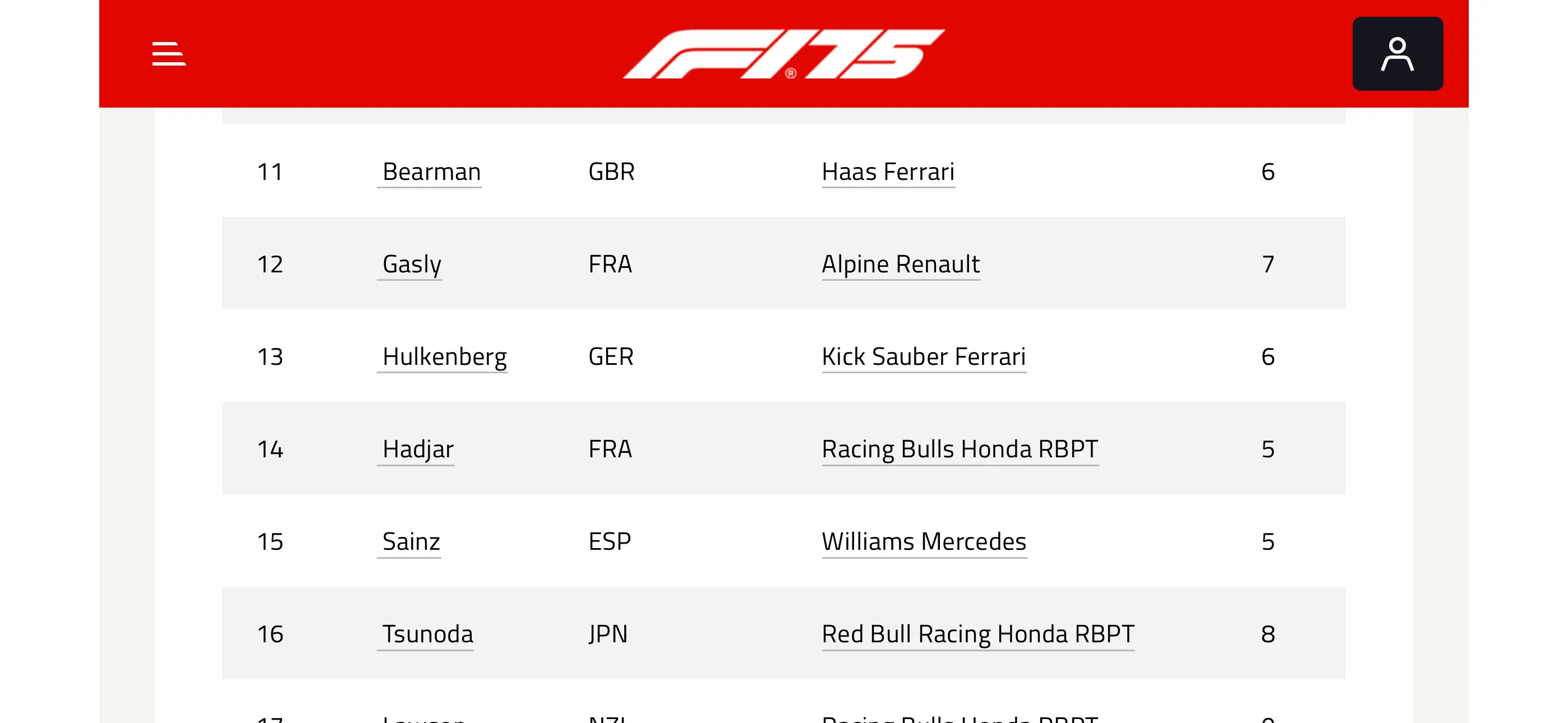
Task: Open Bearman driver page
Action: (x=431, y=172)
